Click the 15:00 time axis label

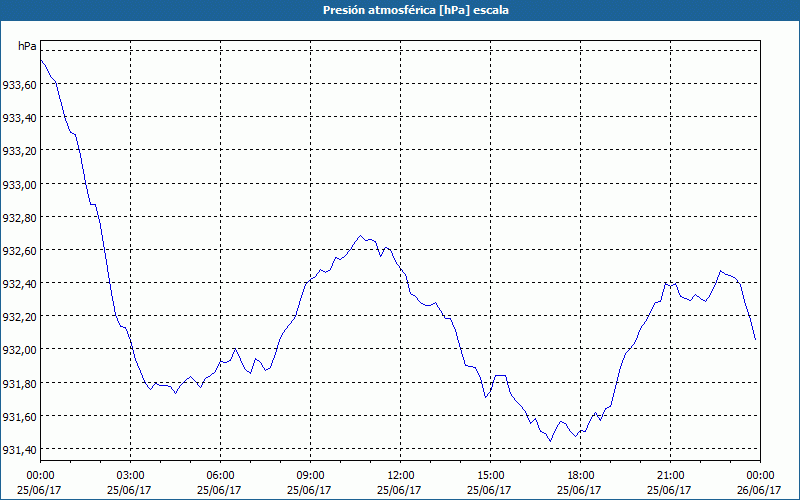point(490,476)
